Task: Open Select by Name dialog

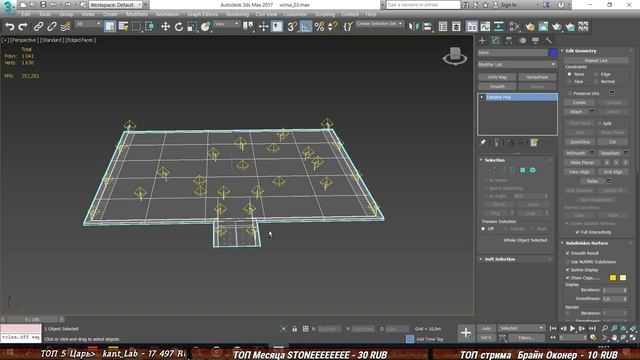Action: [123, 27]
